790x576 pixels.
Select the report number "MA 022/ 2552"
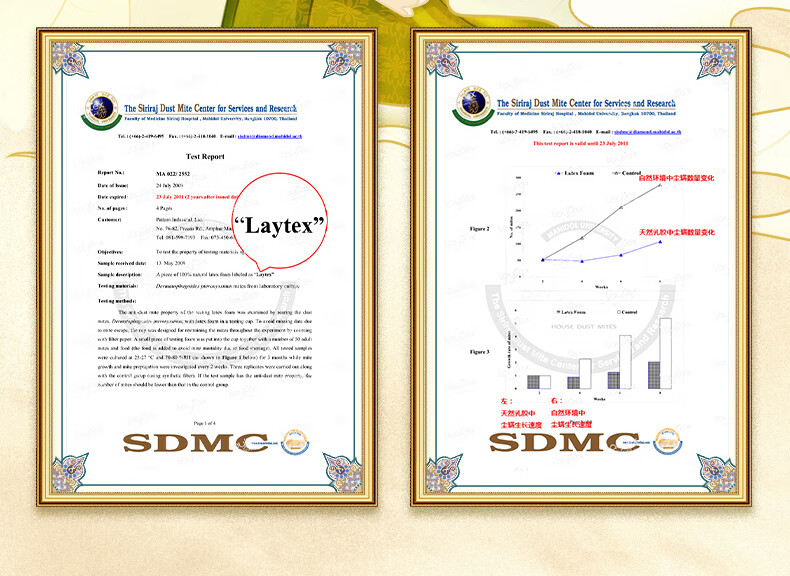click(173, 174)
